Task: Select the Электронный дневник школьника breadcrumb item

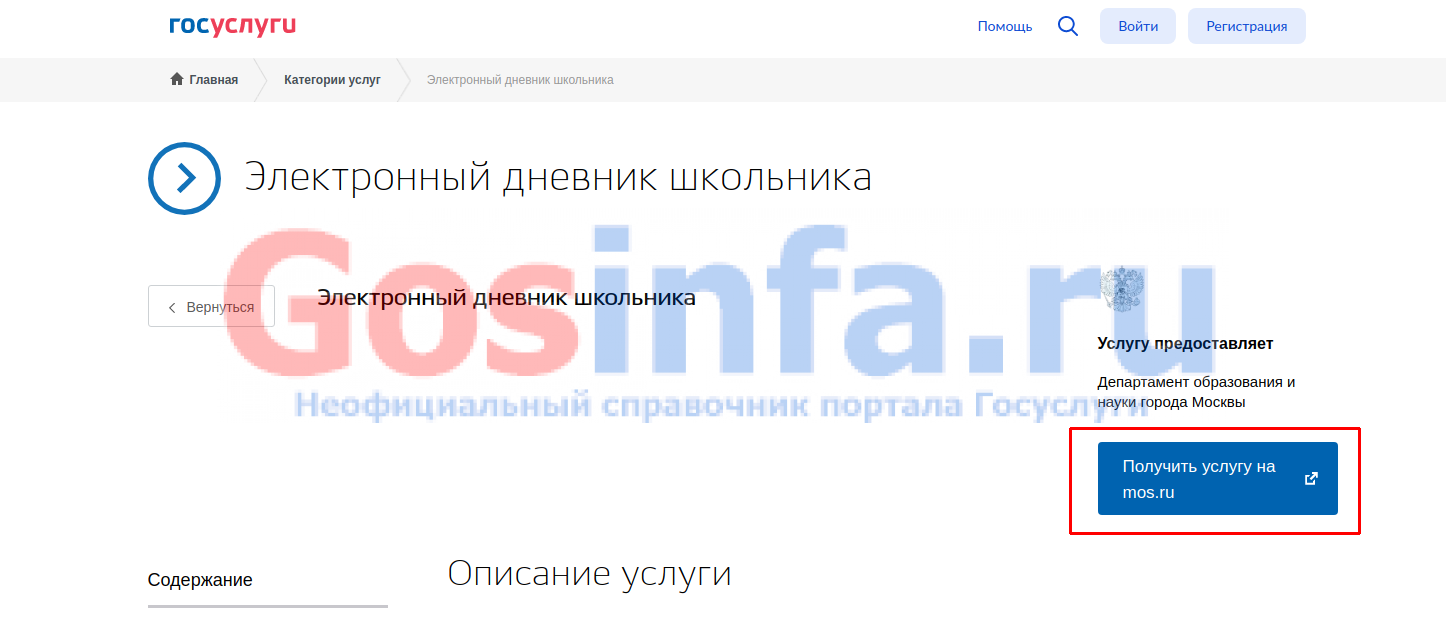Action: [520, 80]
